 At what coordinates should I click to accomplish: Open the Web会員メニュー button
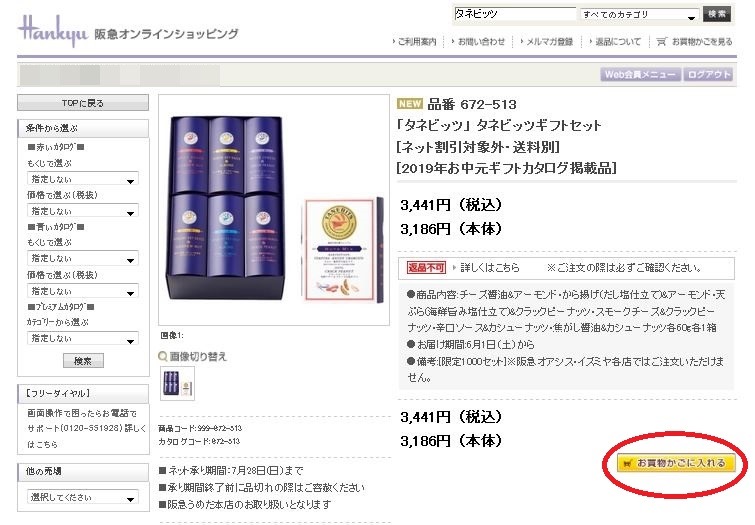640,75
